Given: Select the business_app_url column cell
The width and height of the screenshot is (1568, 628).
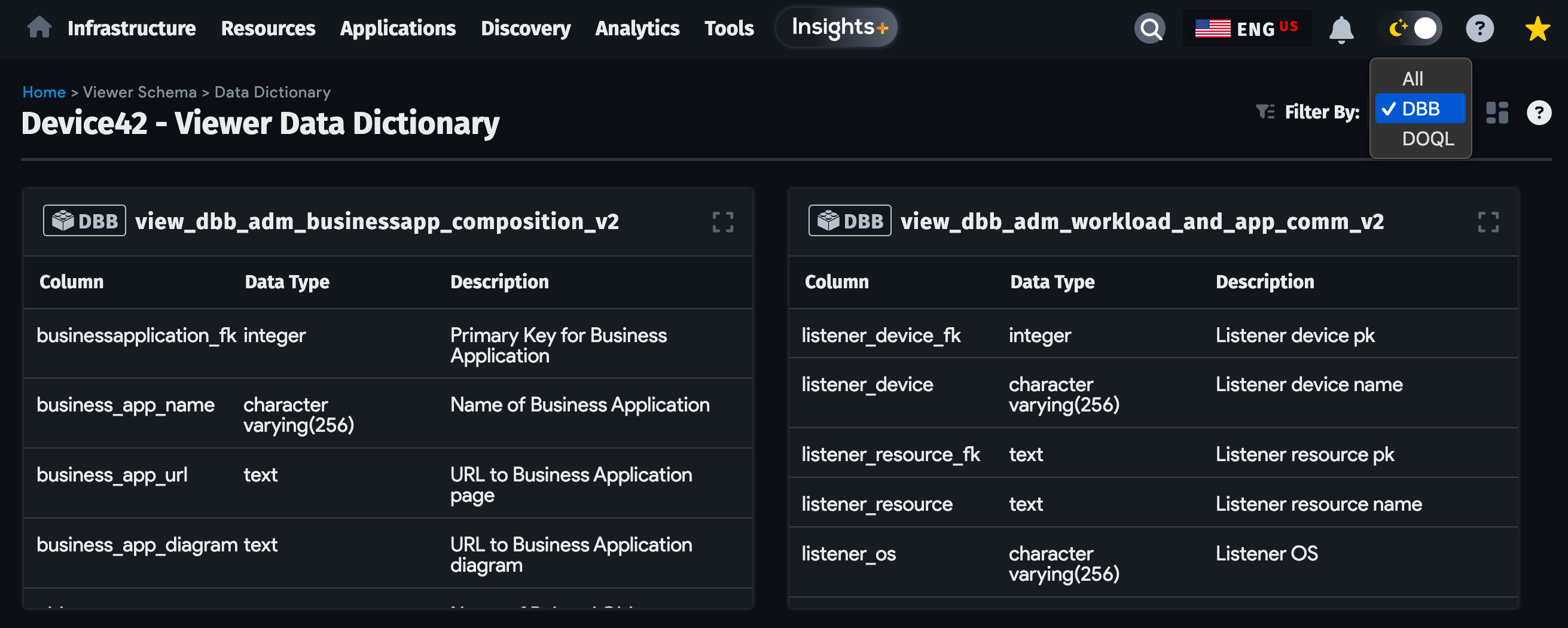Looking at the screenshot, I should (112, 475).
